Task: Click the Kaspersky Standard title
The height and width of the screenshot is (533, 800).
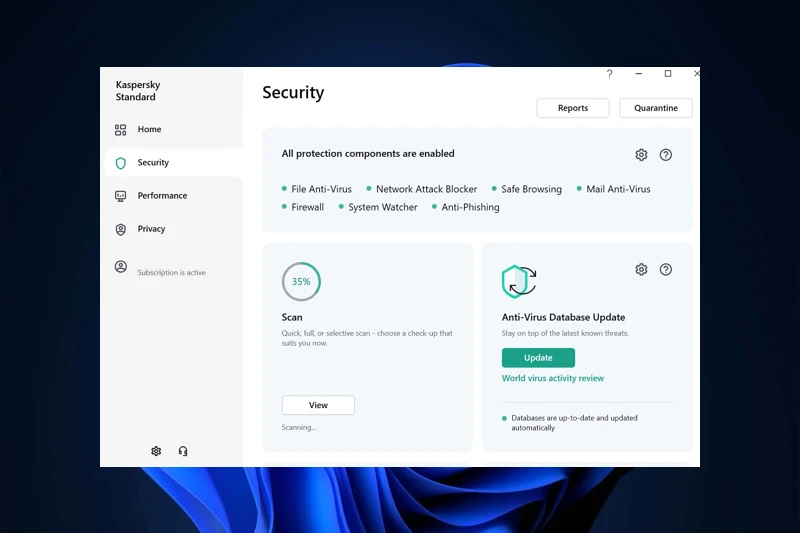Action: click(x=138, y=91)
